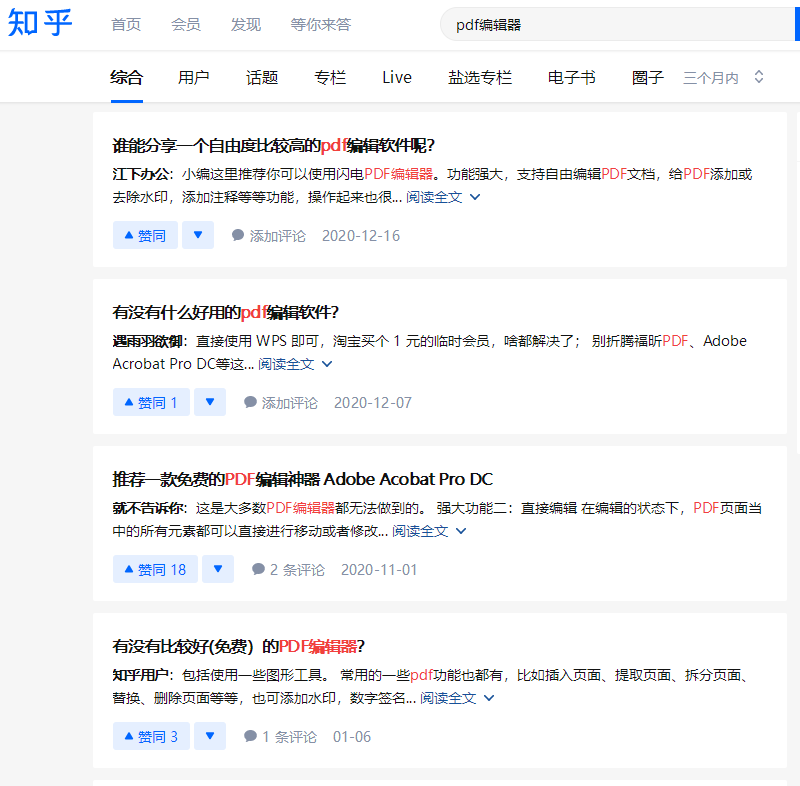Switch to the 电子书 tab
This screenshot has height=786, width=800.
point(571,76)
